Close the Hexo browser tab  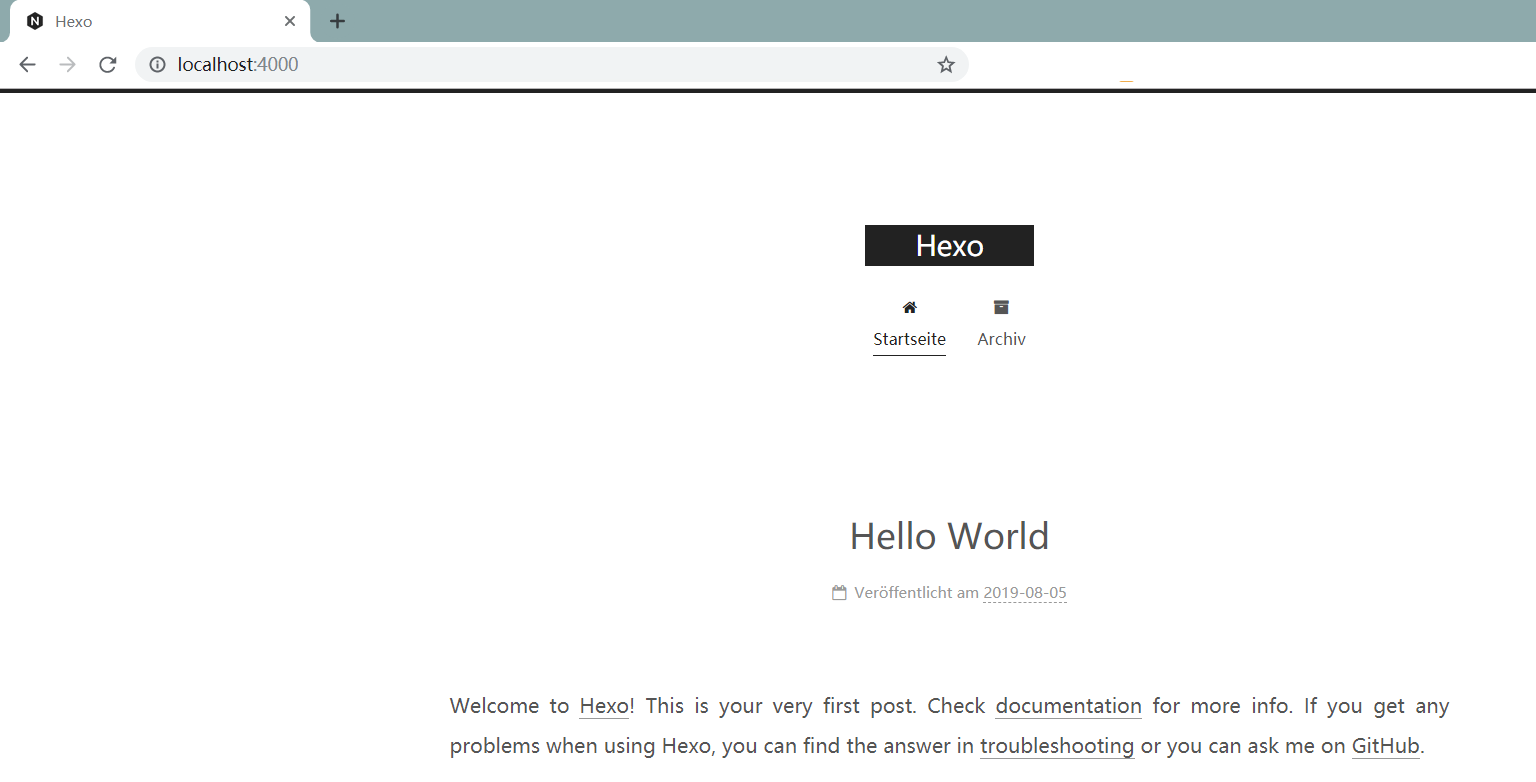tap(290, 21)
